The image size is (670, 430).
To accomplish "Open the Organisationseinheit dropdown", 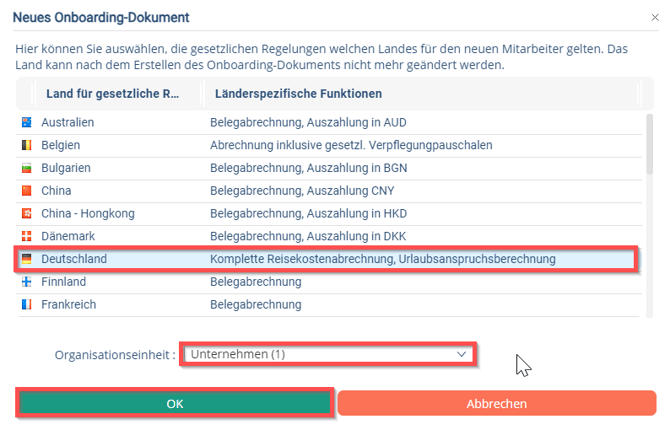I will (x=328, y=354).
